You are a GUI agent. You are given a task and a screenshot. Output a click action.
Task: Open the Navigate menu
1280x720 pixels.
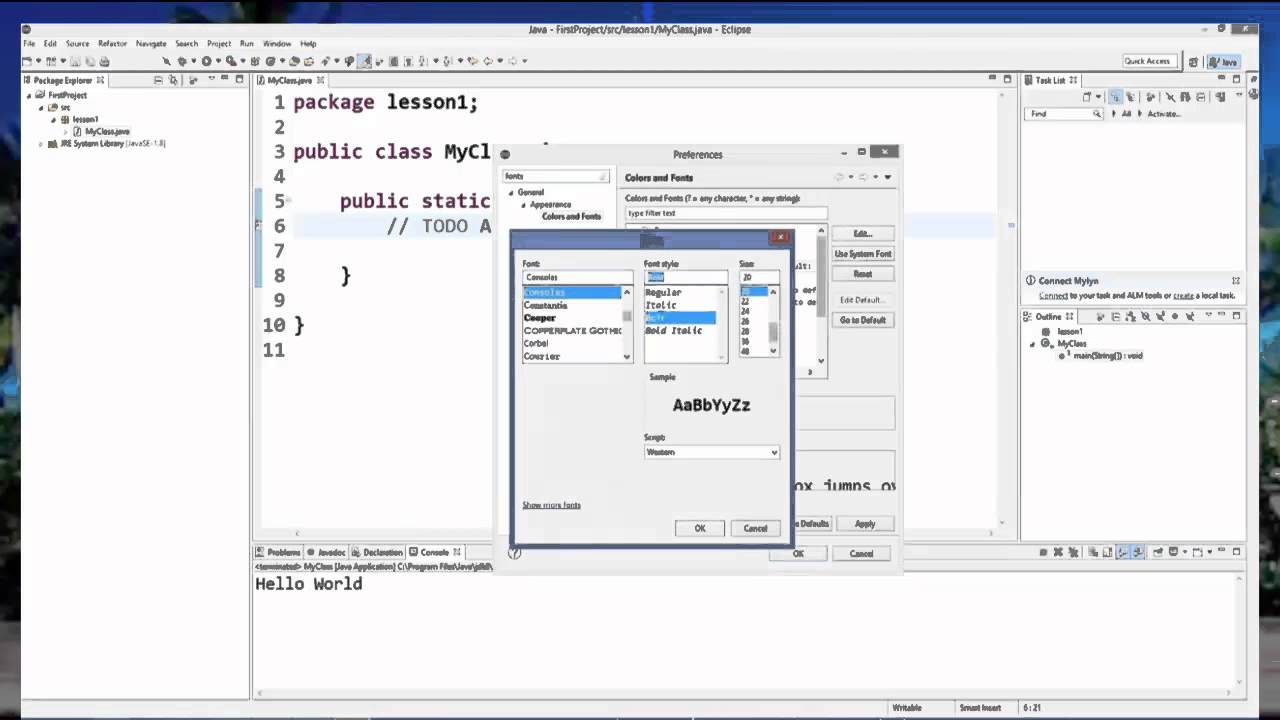click(151, 44)
